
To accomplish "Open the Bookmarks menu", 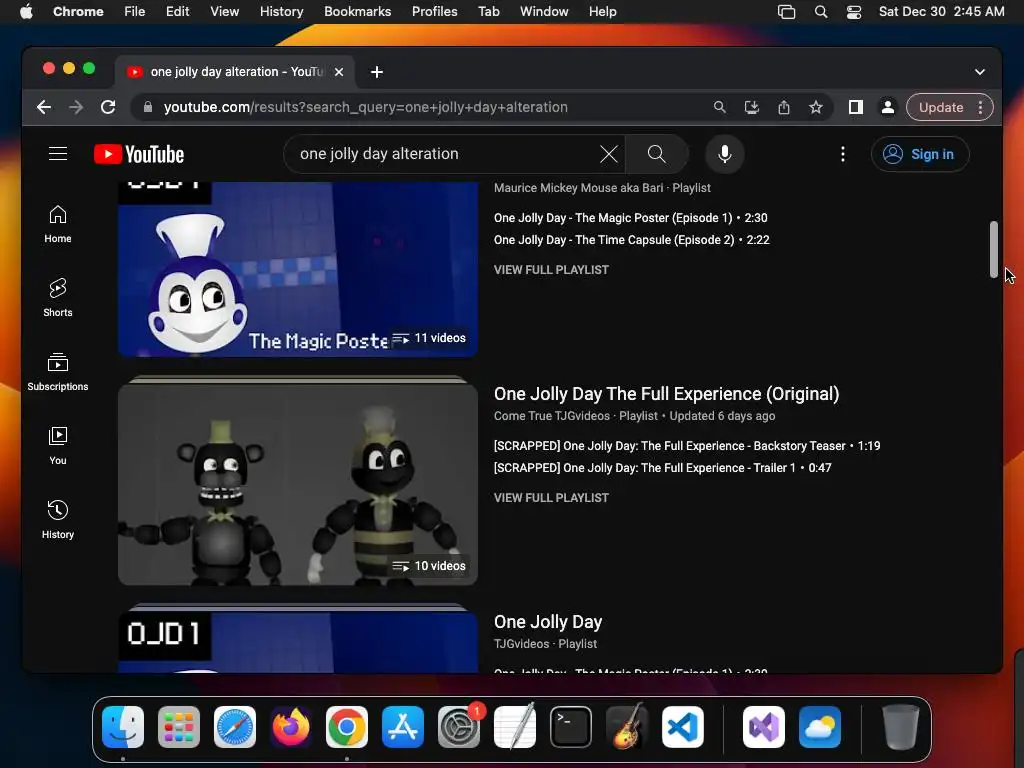I will pyautogui.click(x=357, y=12).
